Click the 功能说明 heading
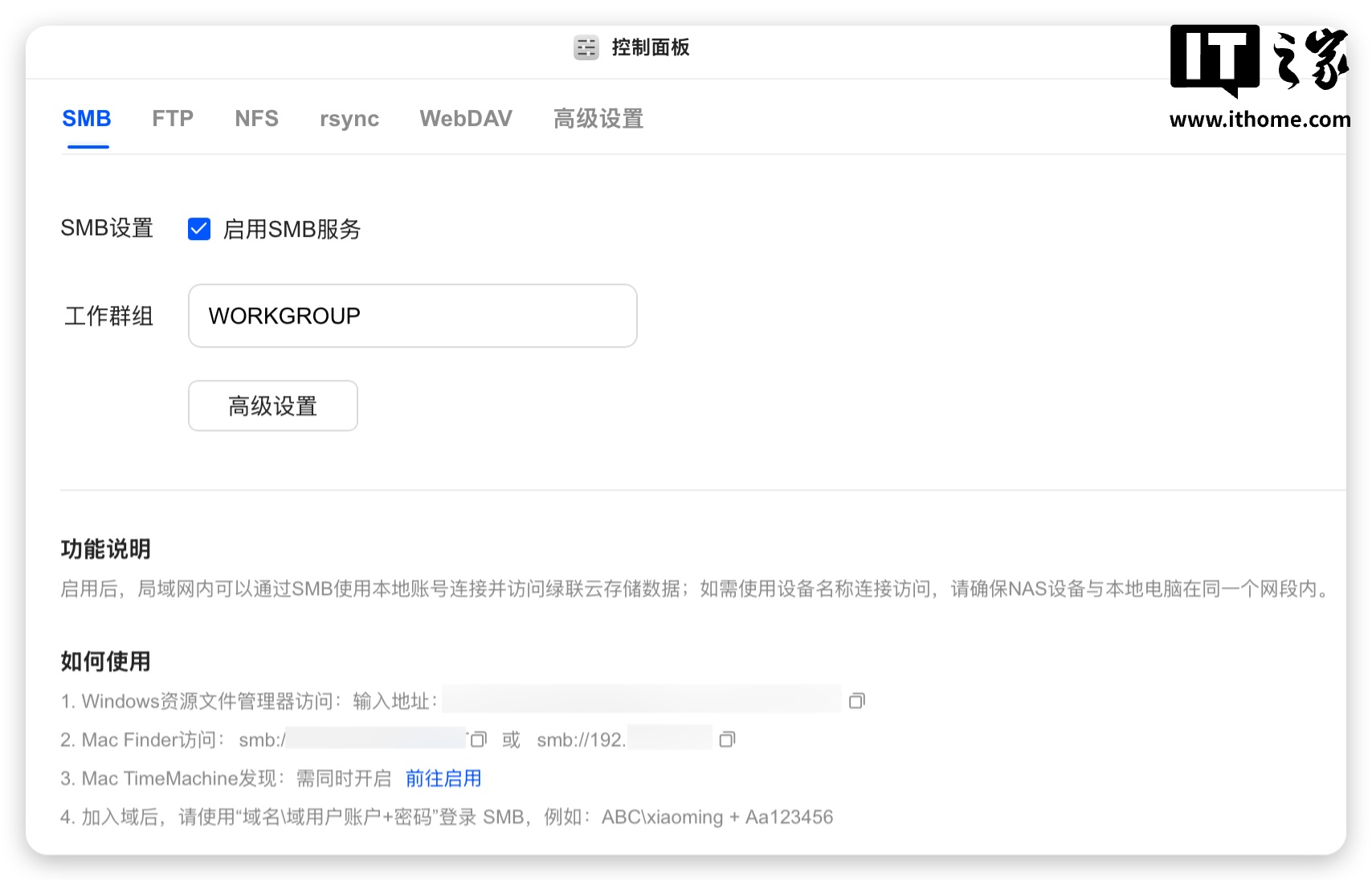Screen dimensions: 1372x880 (106, 549)
